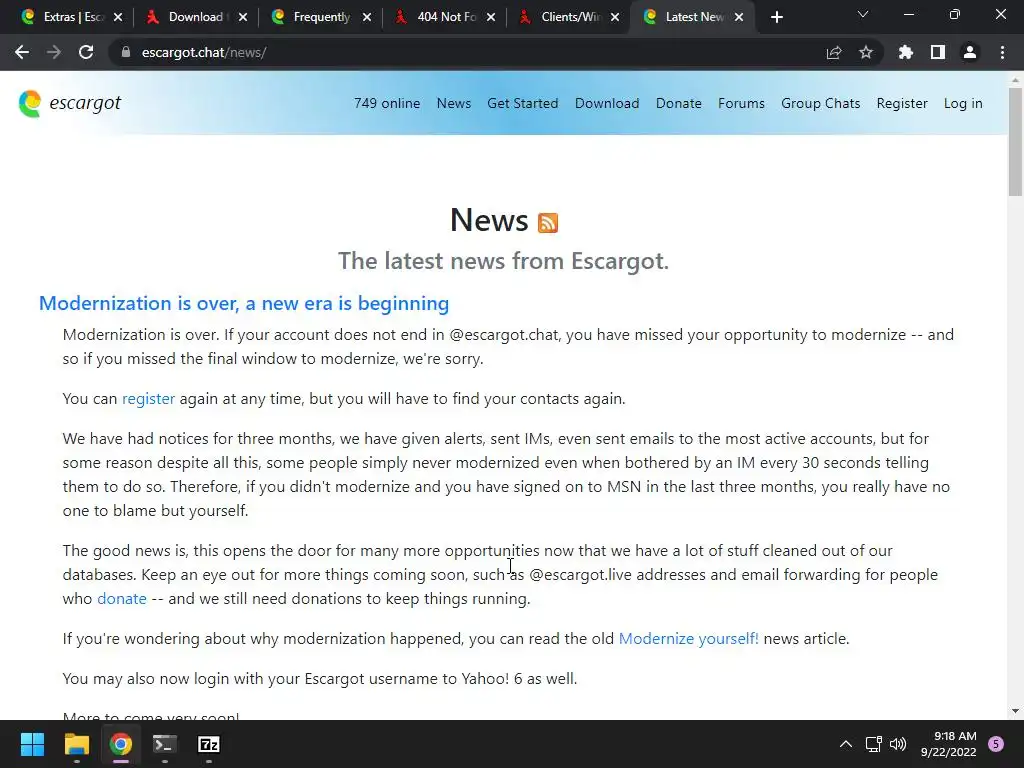Open the taskbar clock and date
Viewport: 1024px width, 768px height.
point(948,744)
